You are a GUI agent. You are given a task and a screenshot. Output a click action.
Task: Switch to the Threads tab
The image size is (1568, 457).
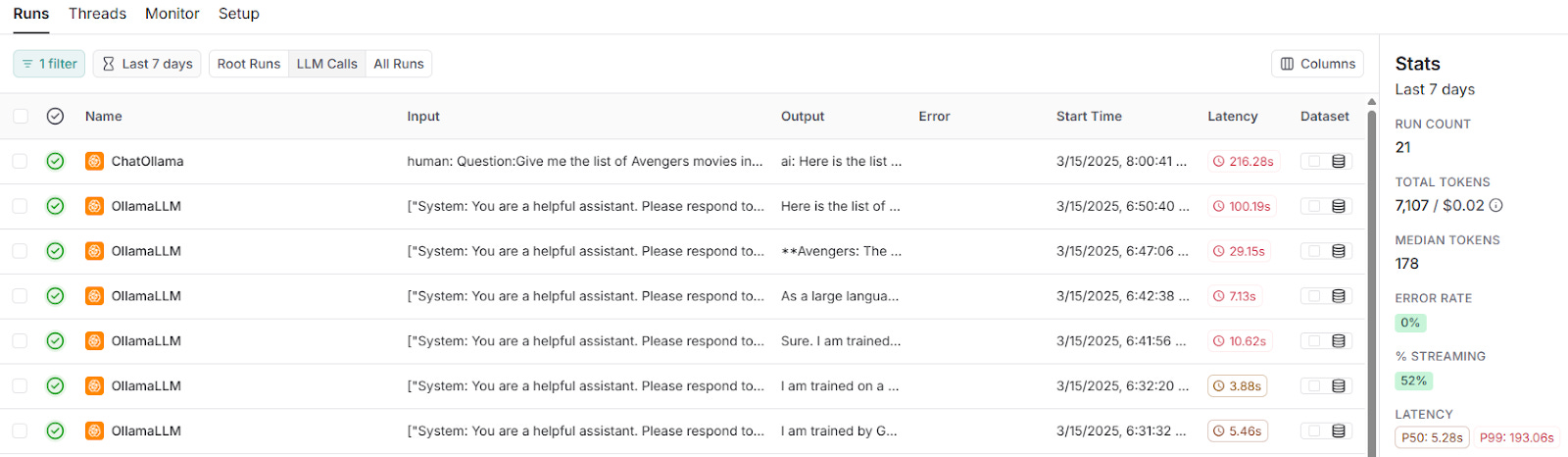click(x=97, y=14)
